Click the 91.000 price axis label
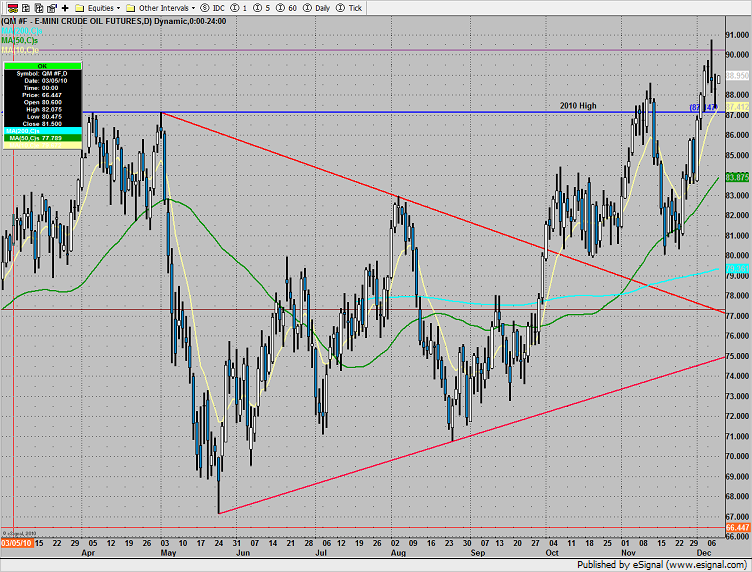Screen dimensions: 752x572 pos(737,35)
